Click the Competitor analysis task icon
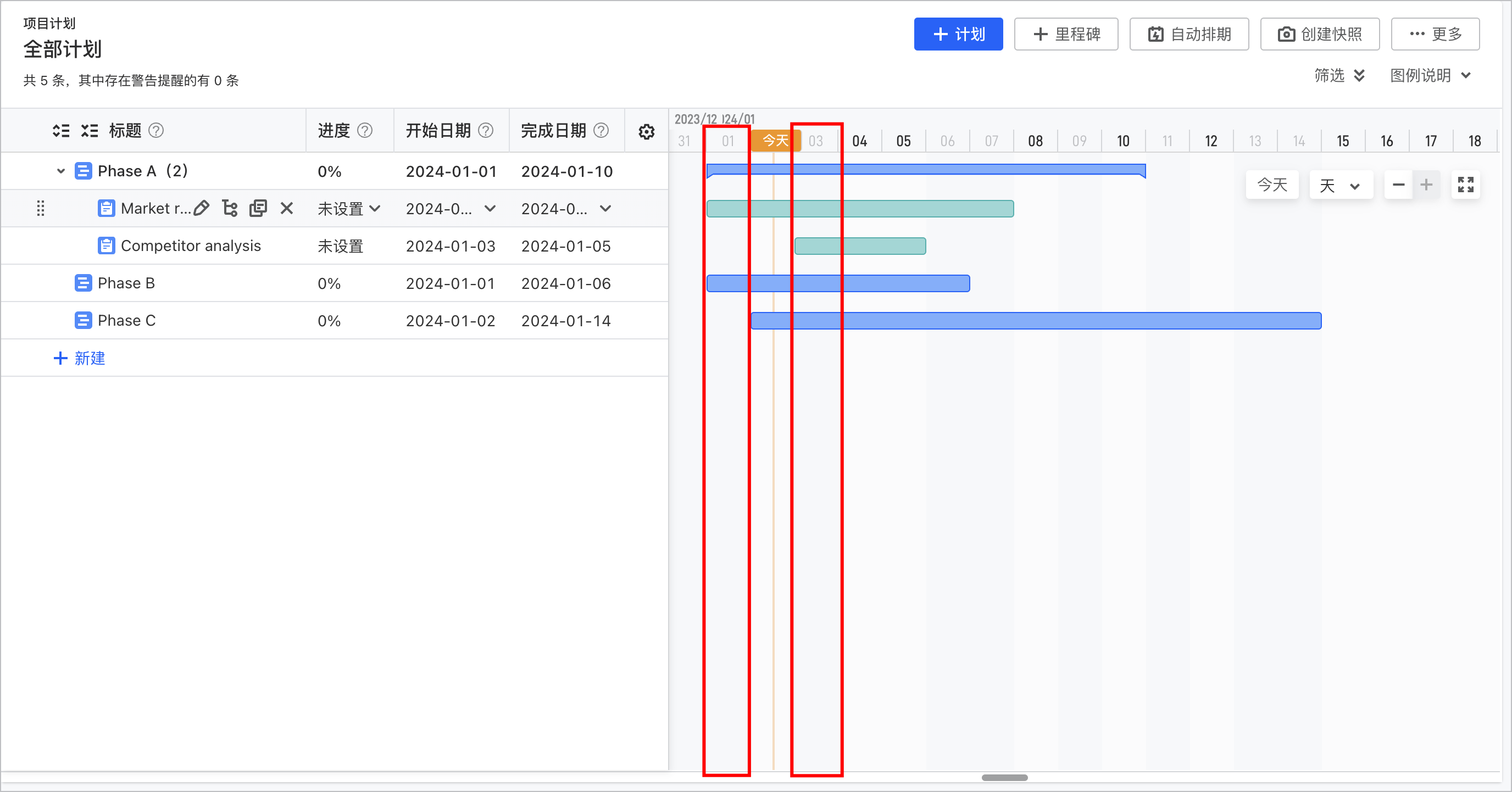Image resolution: width=1512 pixels, height=792 pixels. click(x=106, y=246)
